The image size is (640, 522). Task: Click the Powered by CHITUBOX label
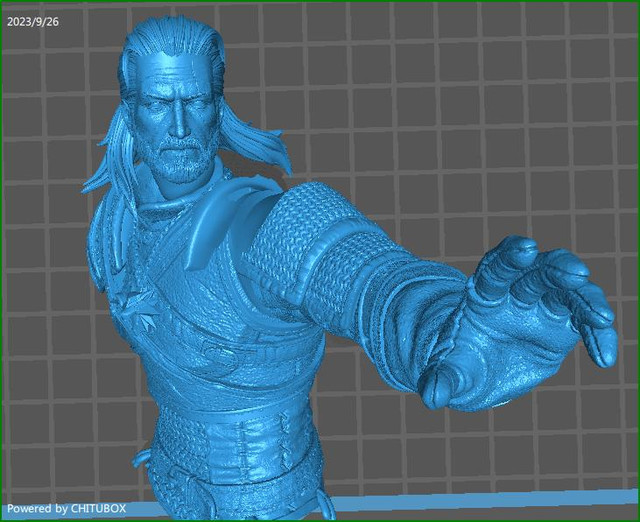[67, 509]
